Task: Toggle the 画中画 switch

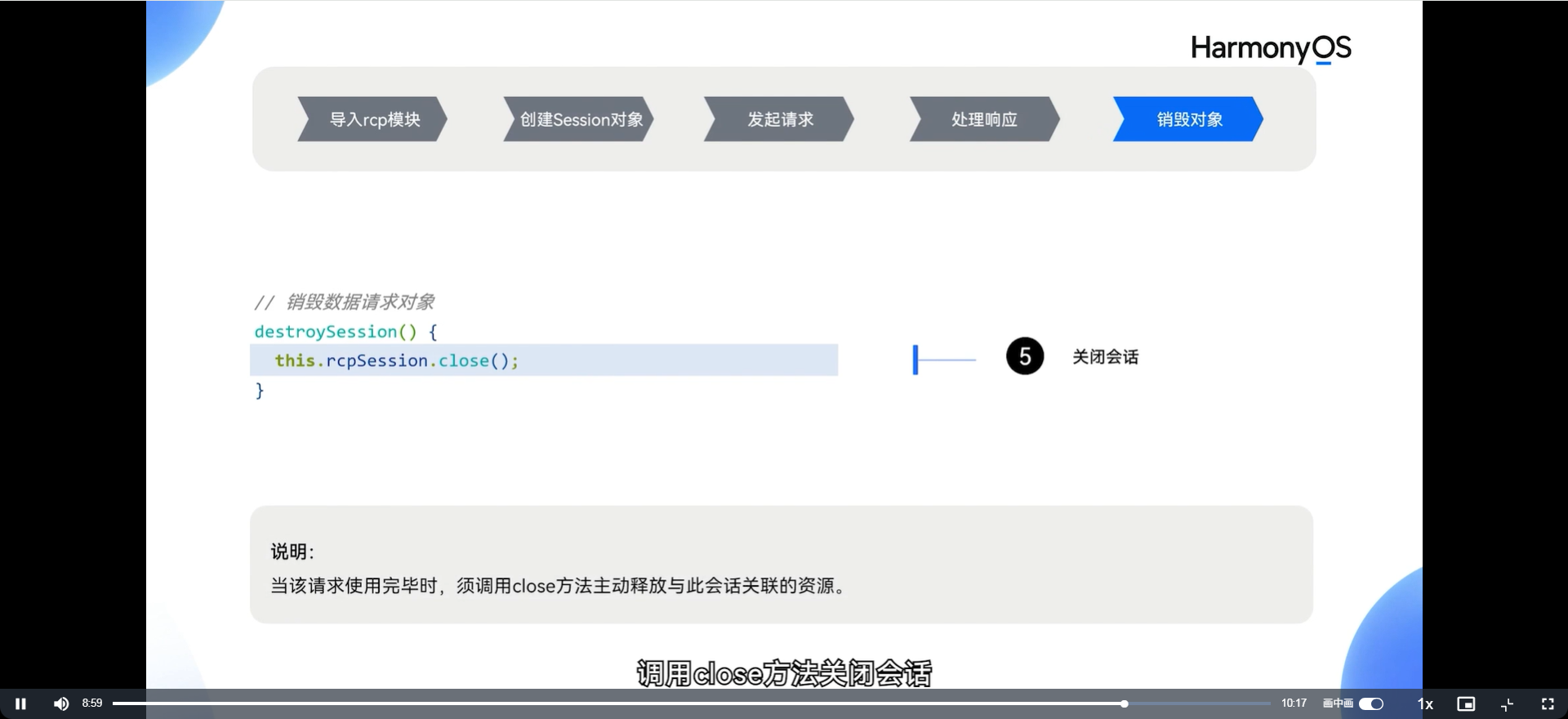Action: coord(1371,703)
